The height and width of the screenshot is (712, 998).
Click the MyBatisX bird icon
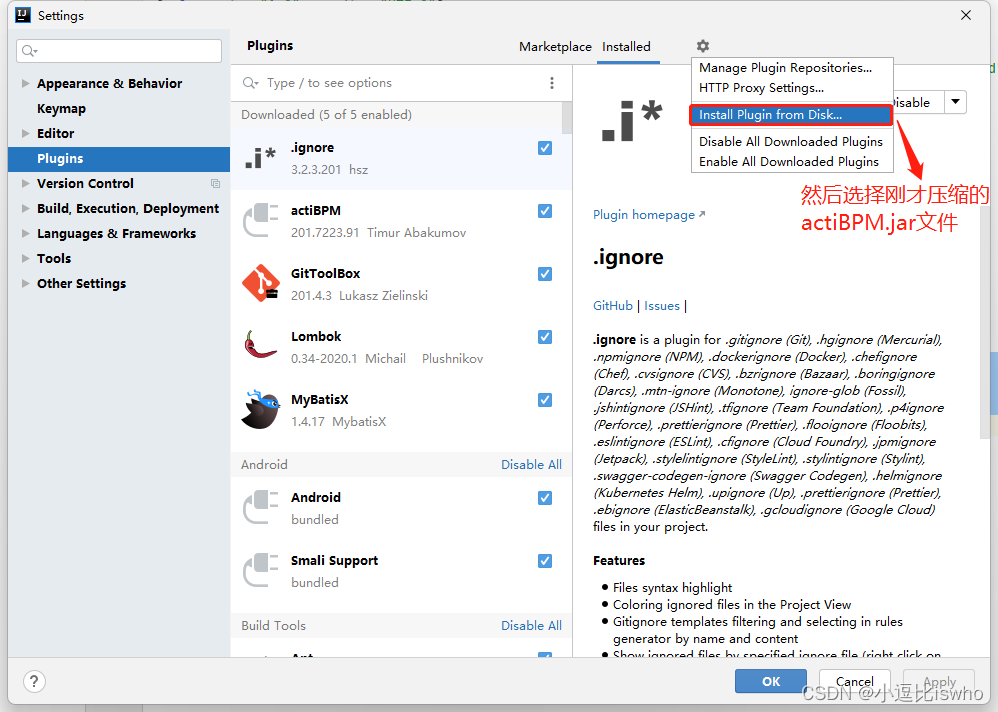click(x=260, y=409)
